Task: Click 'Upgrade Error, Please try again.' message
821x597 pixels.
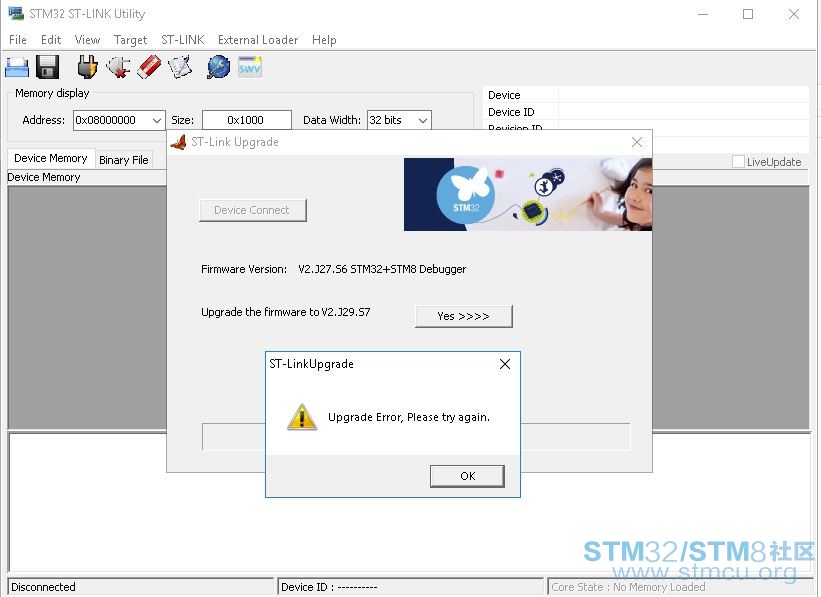Action: click(x=409, y=417)
